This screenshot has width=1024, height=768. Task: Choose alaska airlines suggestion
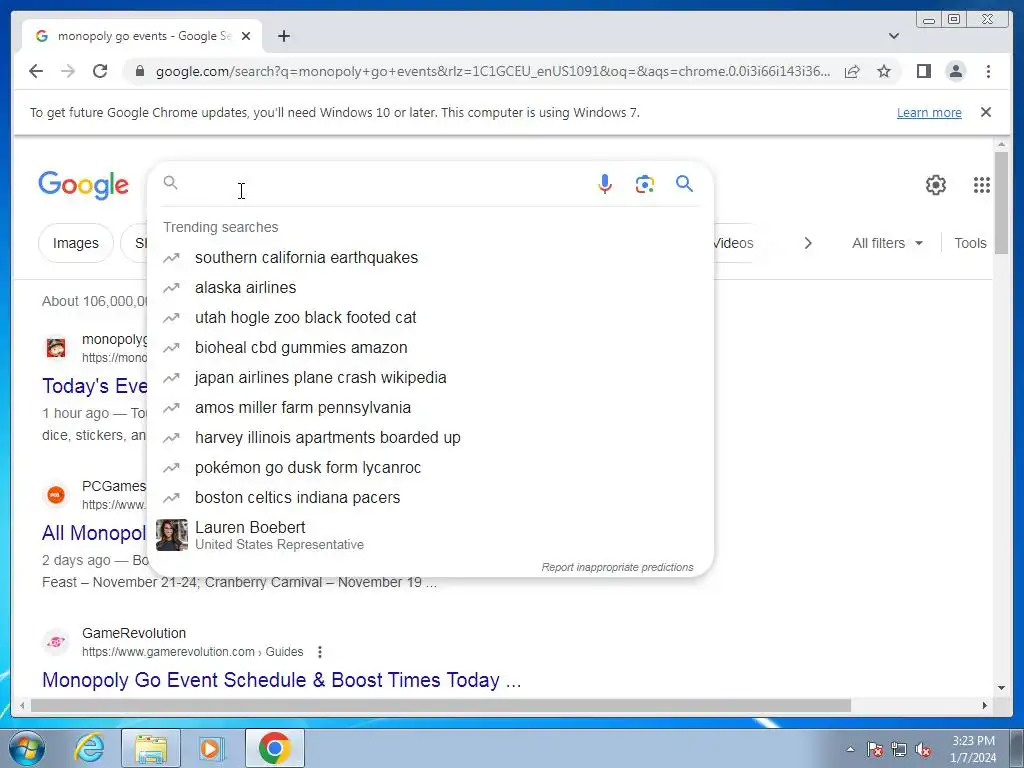[x=430, y=287]
